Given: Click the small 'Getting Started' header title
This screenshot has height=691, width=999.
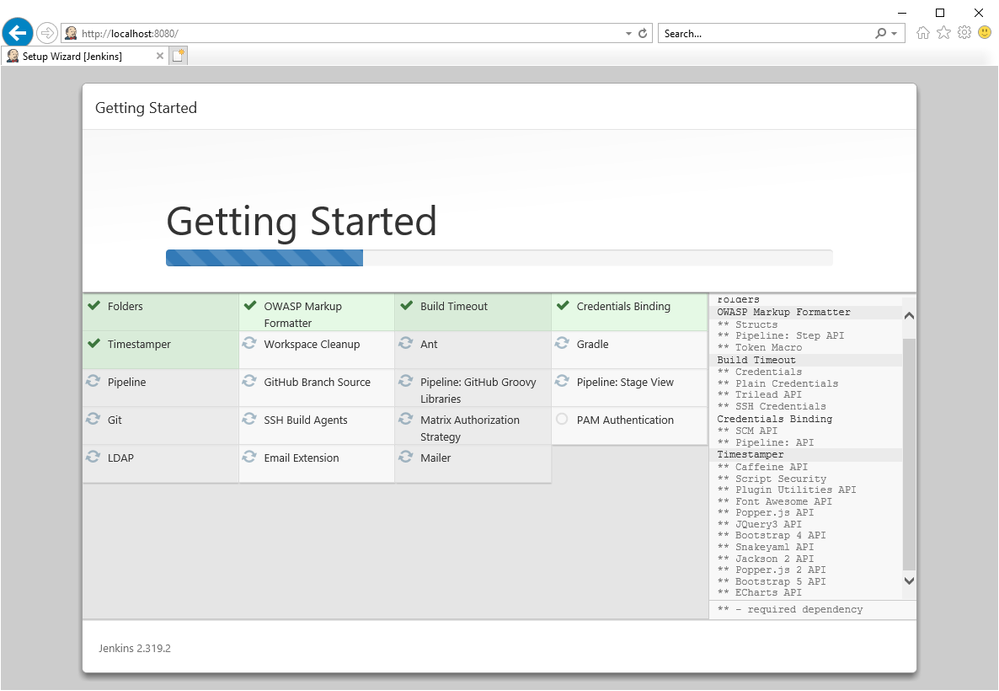Looking at the screenshot, I should point(146,108).
